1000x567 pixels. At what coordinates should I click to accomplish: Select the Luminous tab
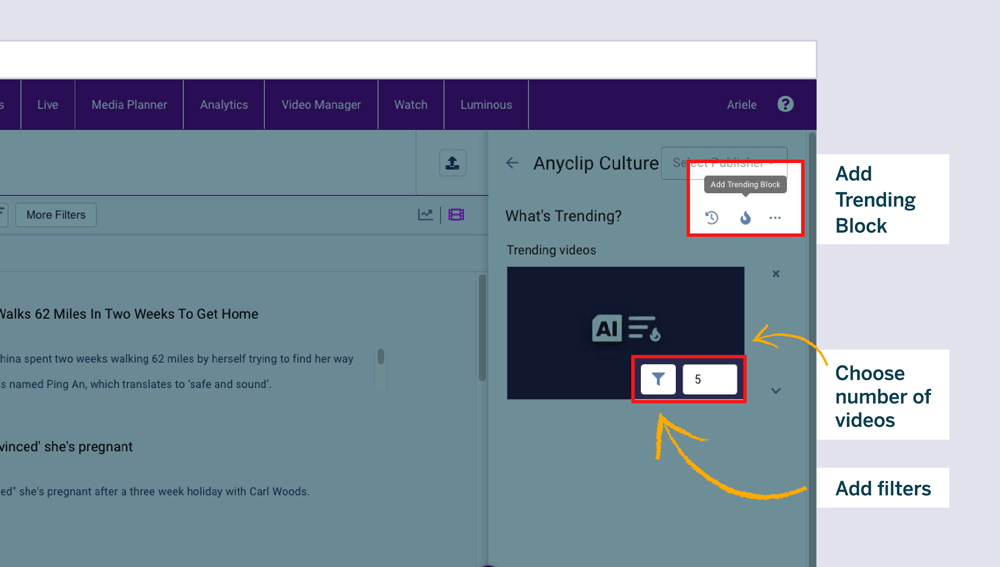486,105
